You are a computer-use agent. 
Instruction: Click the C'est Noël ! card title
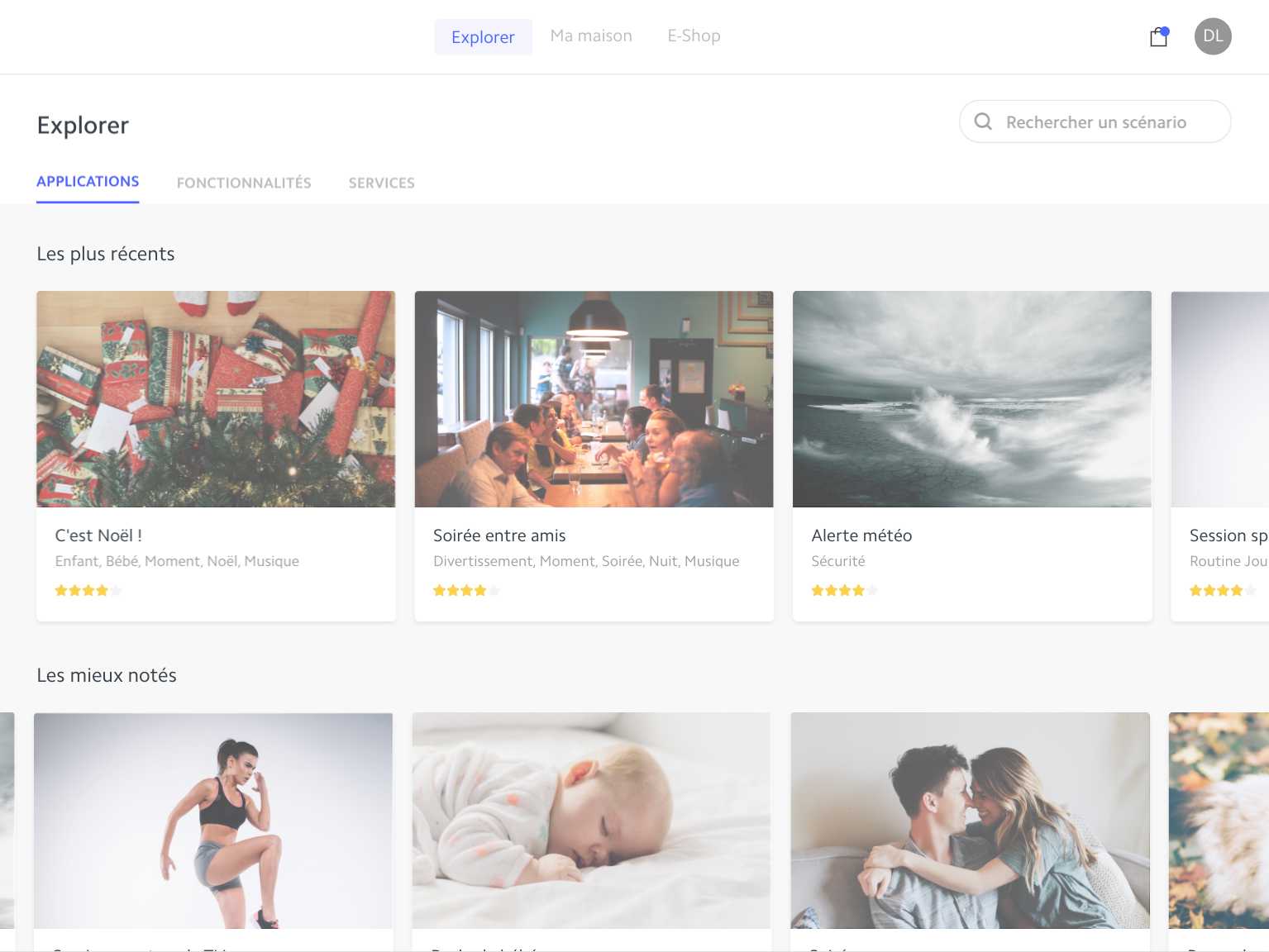click(98, 535)
